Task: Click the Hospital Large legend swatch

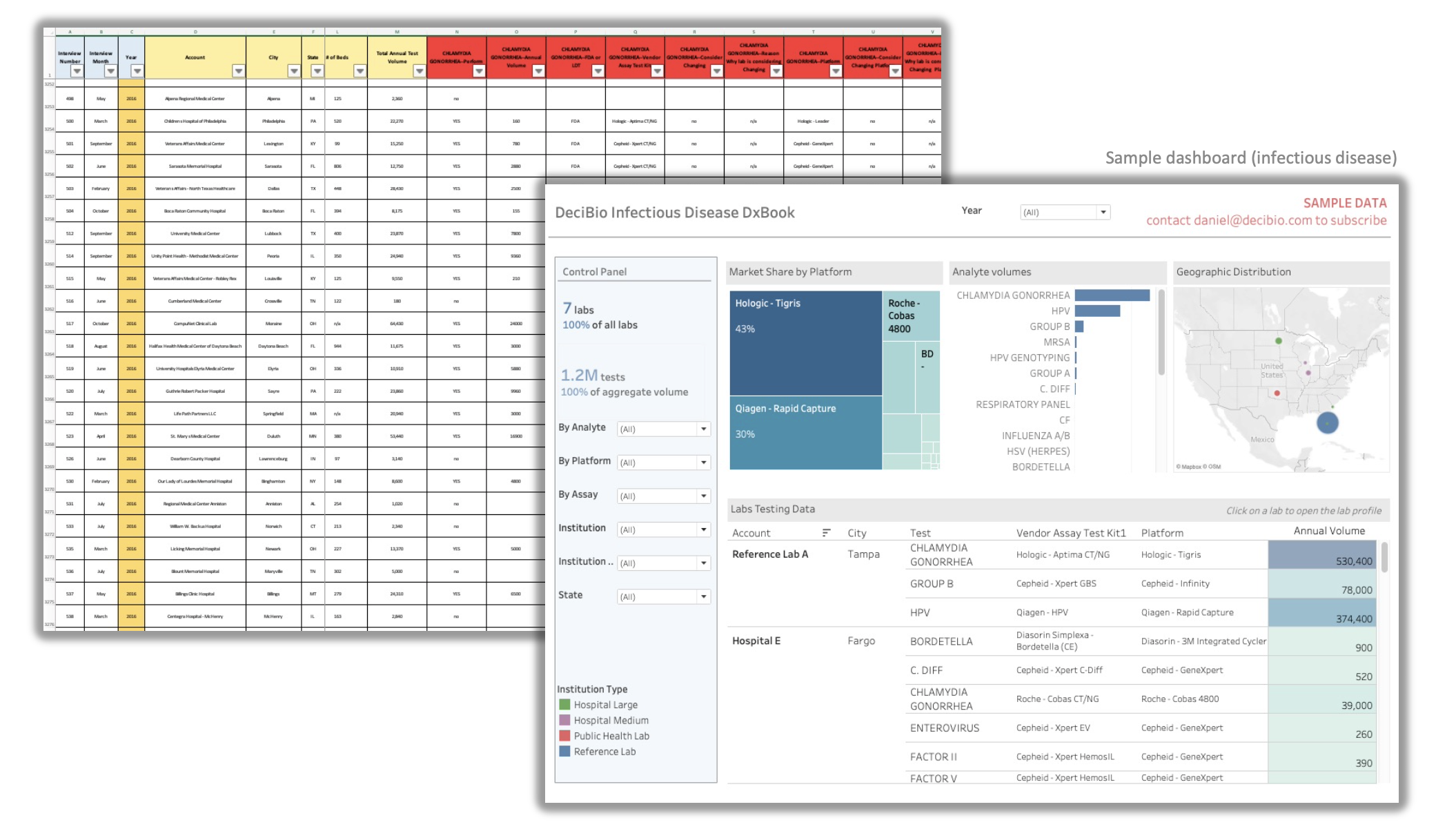Action: pos(564,705)
